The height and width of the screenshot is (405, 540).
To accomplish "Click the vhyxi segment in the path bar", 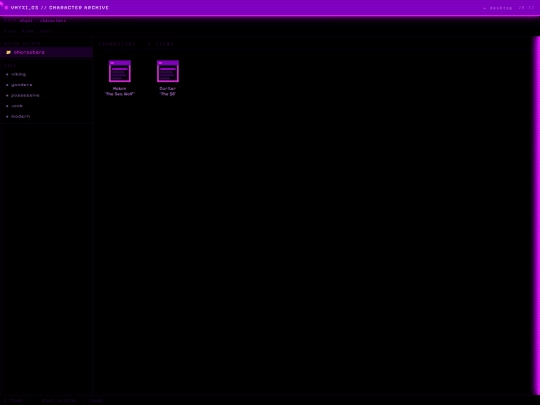I will (26, 21).
